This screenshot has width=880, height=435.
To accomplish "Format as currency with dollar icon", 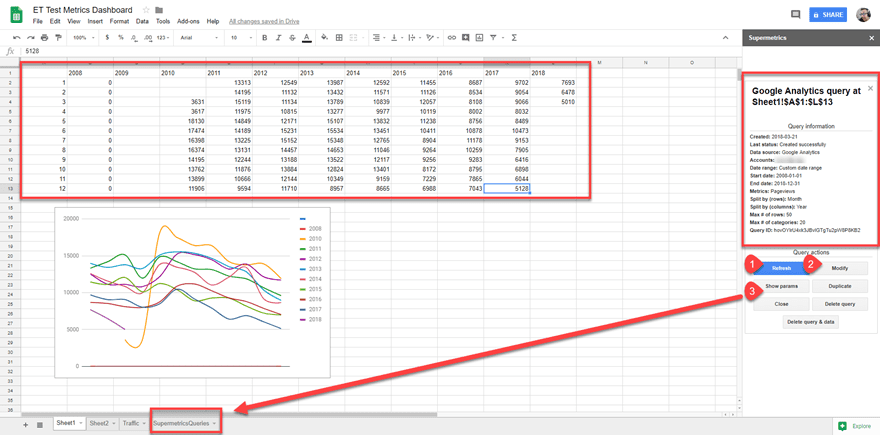I will click(107, 38).
